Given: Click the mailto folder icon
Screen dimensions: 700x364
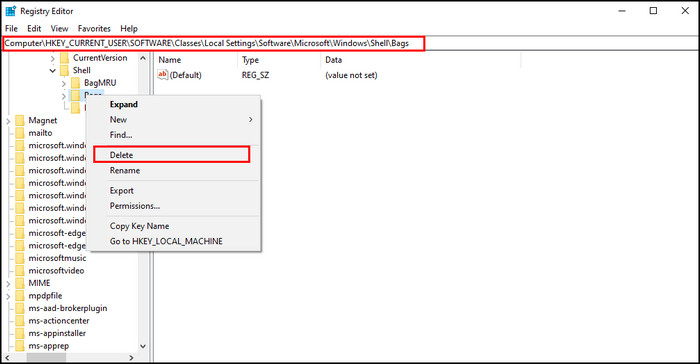Looking at the screenshot, I should [20, 133].
